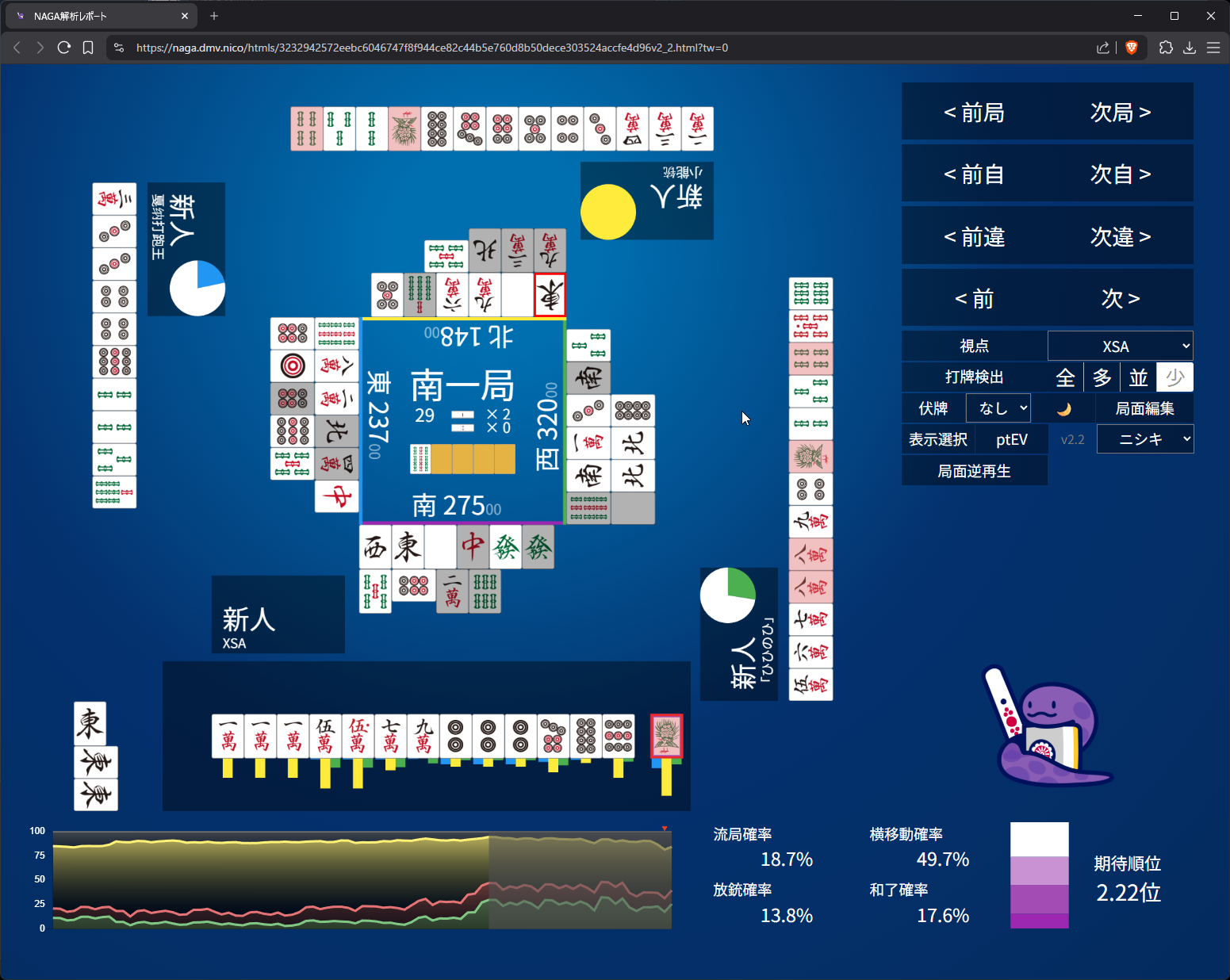Open the browser downloads icon
Image resolution: width=1230 pixels, height=980 pixels.
point(1190,48)
